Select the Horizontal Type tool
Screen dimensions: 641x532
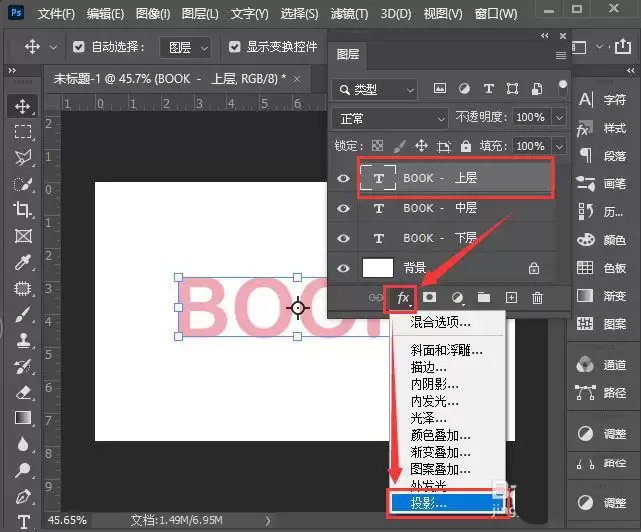click(x=23, y=522)
